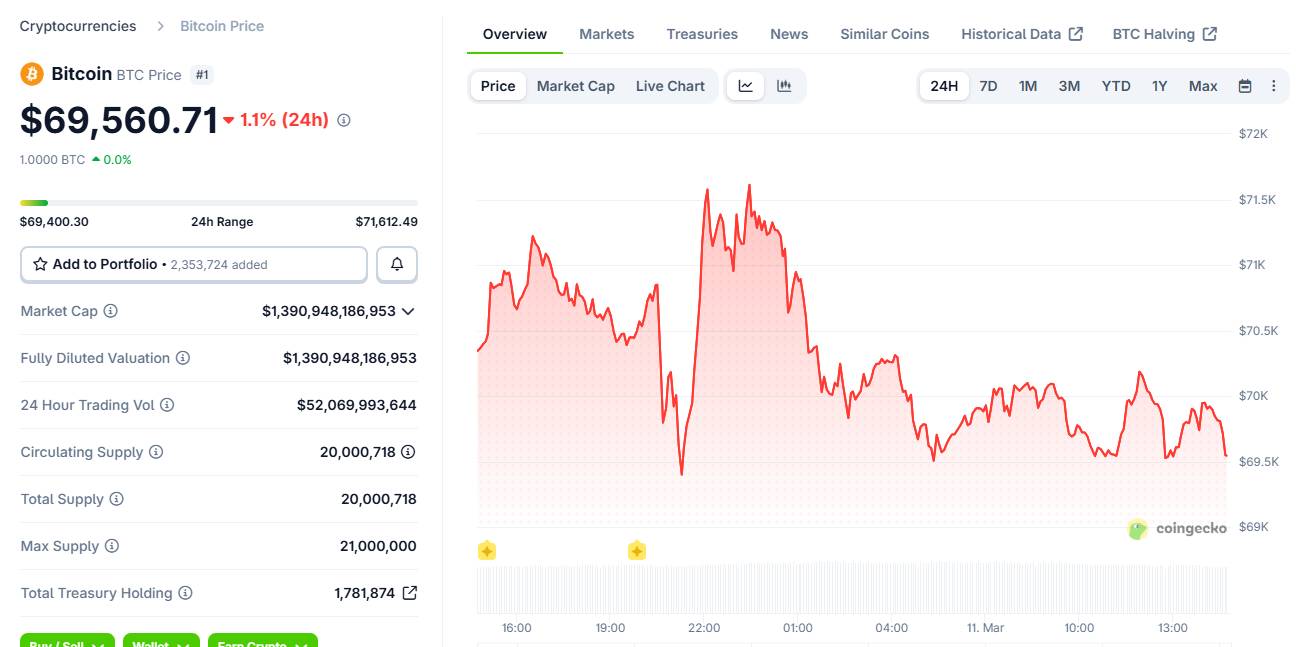This screenshot has width=1296, height=647.
Task: Go back via the Cryptocurrencies breadcrumb link
Action: pos(77,25)
